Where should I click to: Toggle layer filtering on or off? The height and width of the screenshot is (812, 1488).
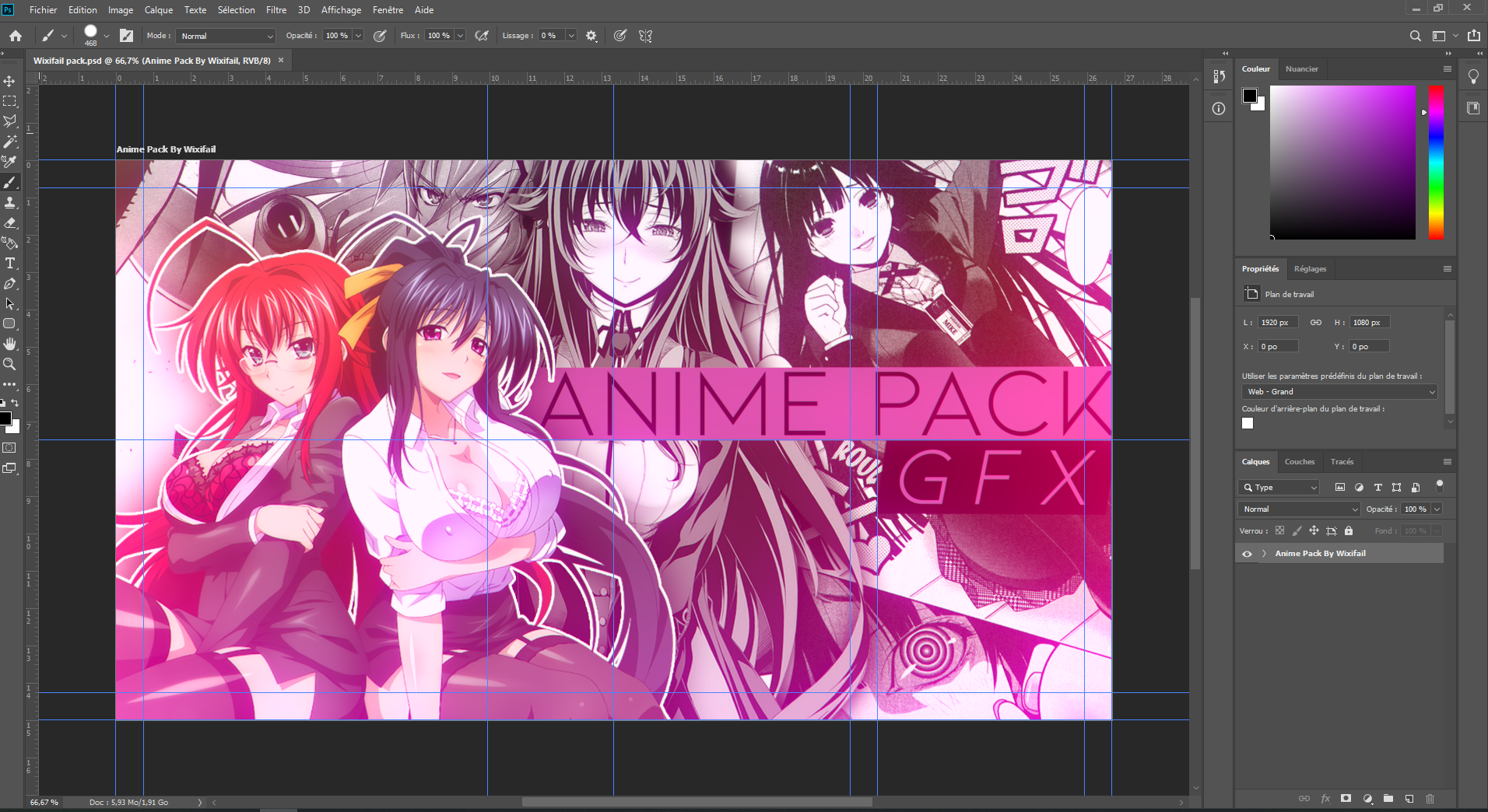click(1440, 485)
